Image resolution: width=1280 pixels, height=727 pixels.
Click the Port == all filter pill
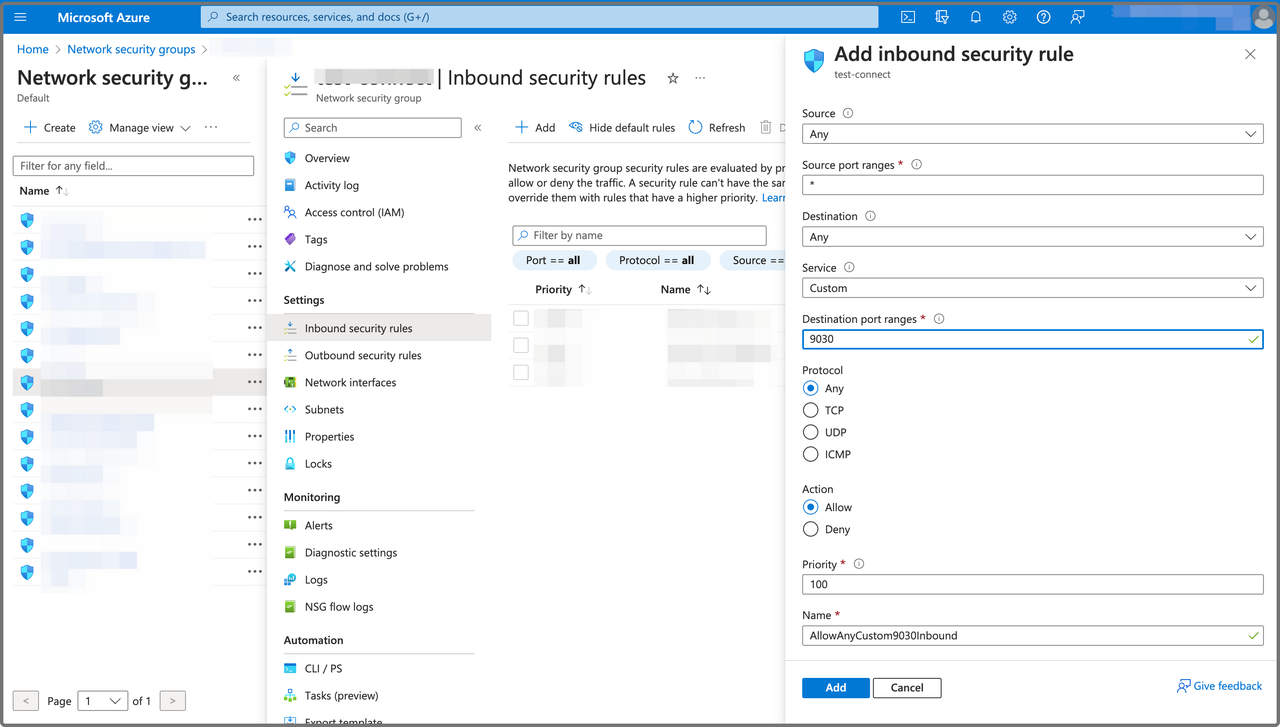[553, 260]
